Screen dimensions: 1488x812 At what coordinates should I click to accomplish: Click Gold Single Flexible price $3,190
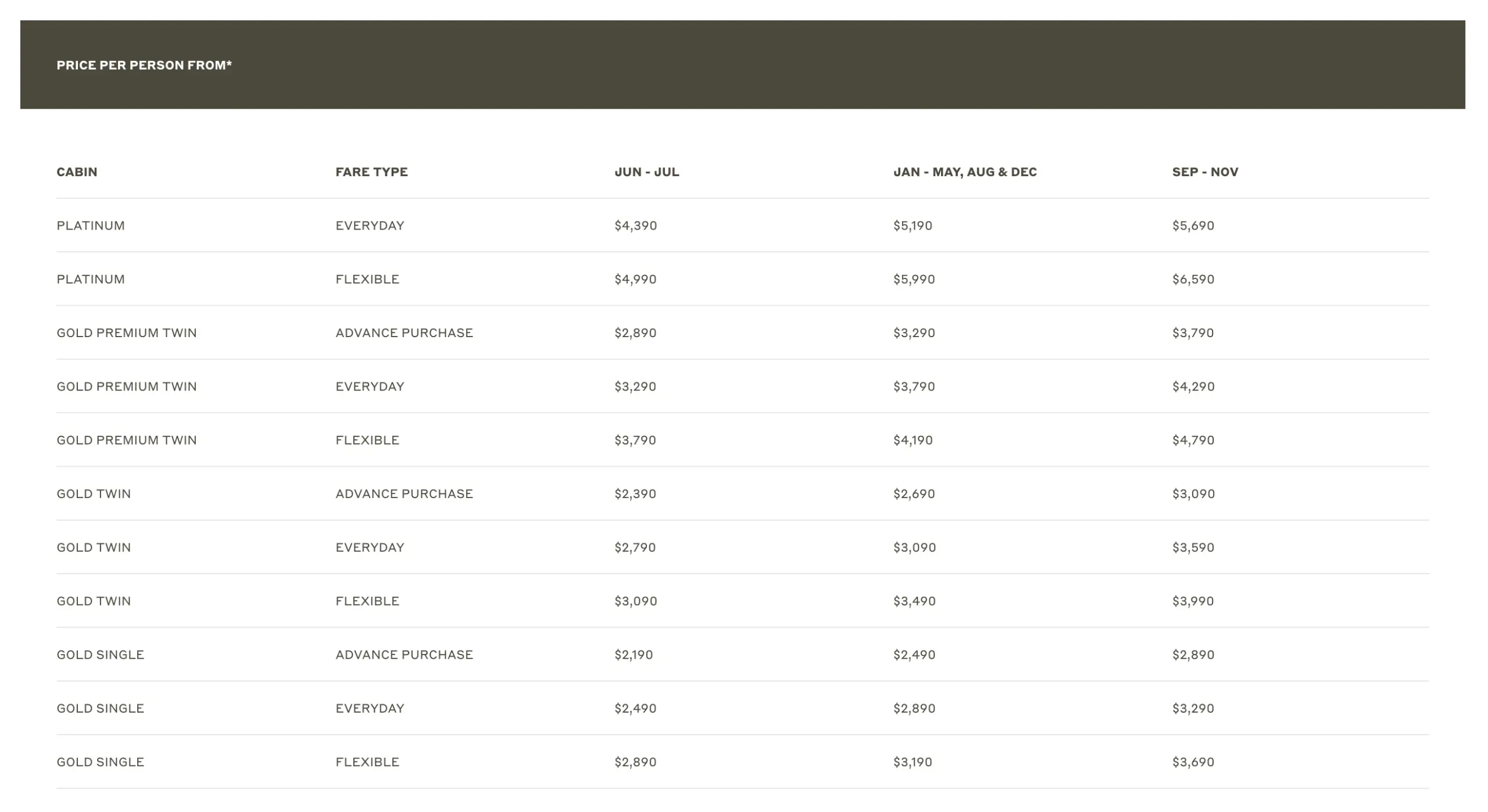click(913, 762)
